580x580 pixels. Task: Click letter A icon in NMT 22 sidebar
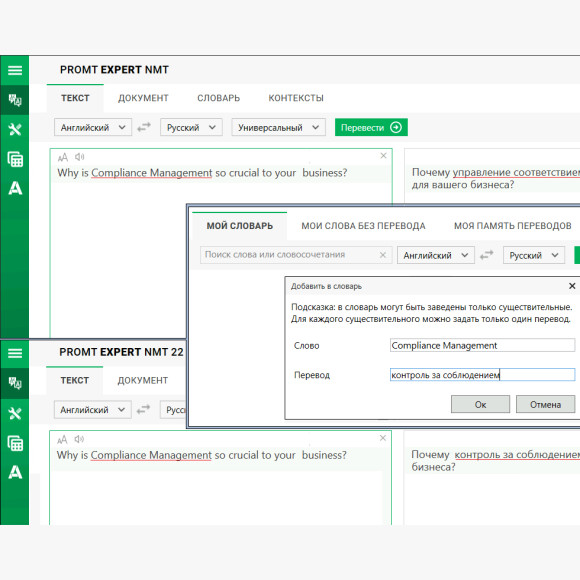click(15, 472)
